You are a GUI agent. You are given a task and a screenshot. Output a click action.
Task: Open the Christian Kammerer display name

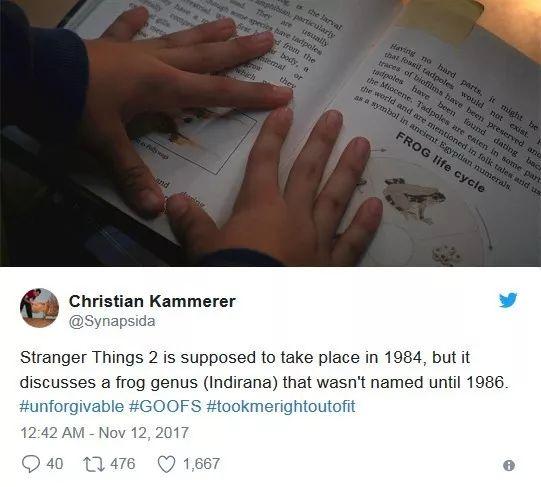[152, 301]
